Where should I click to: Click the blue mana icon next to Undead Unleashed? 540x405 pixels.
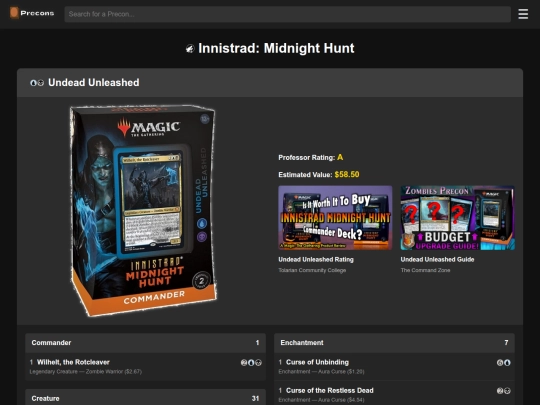coord(33,83)
